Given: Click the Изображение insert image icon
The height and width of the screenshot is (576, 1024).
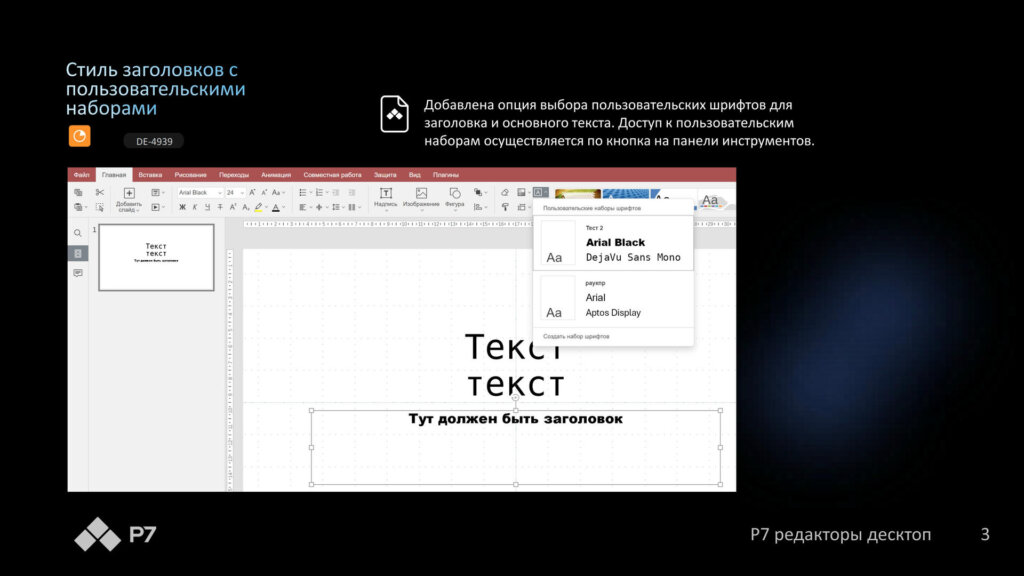Looking at the screenshot, I should point(421,193).
